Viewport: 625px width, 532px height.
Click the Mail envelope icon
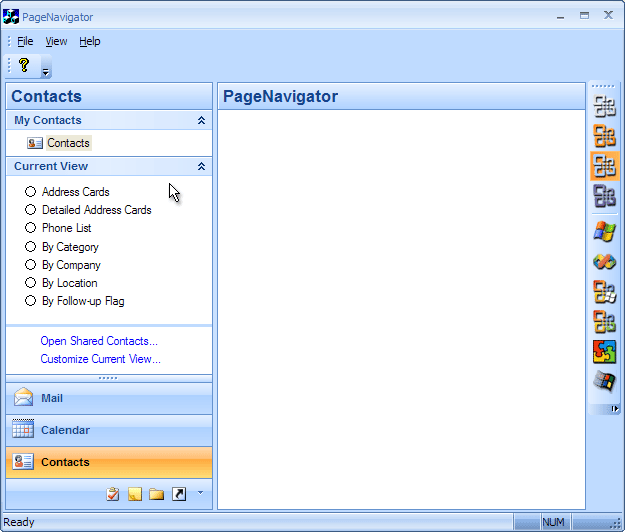pyautogui.click(x=23, y=397)
